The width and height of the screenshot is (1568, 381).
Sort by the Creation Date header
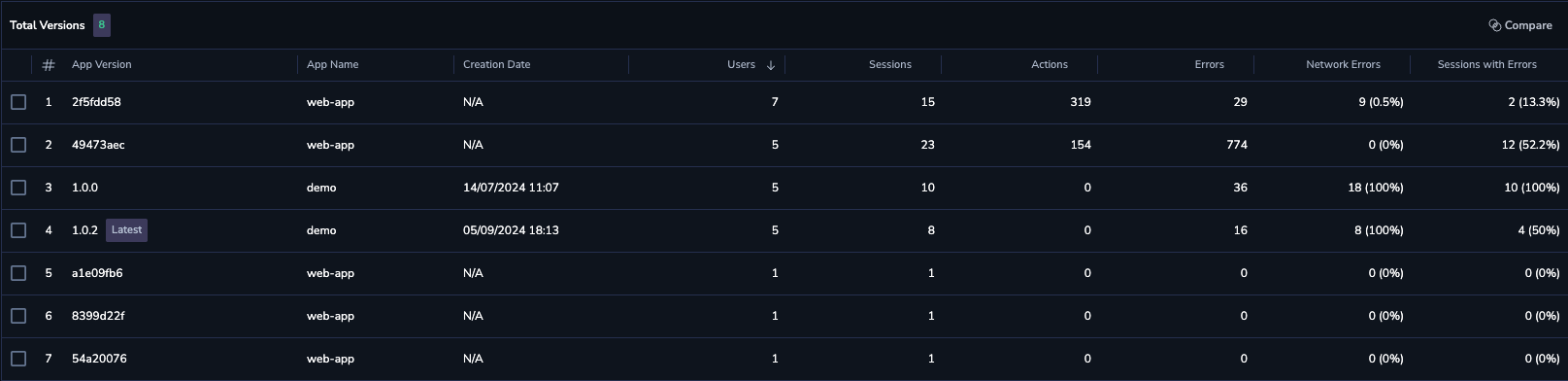pyautogui.click(x=497, y=65)
